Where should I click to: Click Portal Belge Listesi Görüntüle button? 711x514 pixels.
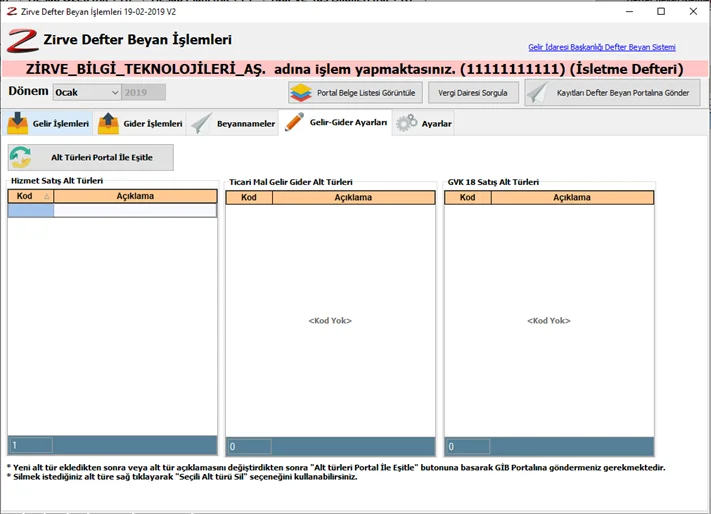[356, 92]
